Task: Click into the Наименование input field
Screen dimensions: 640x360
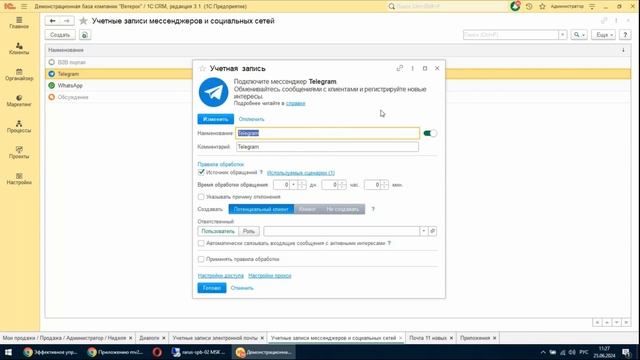Action: pos(327,133)
